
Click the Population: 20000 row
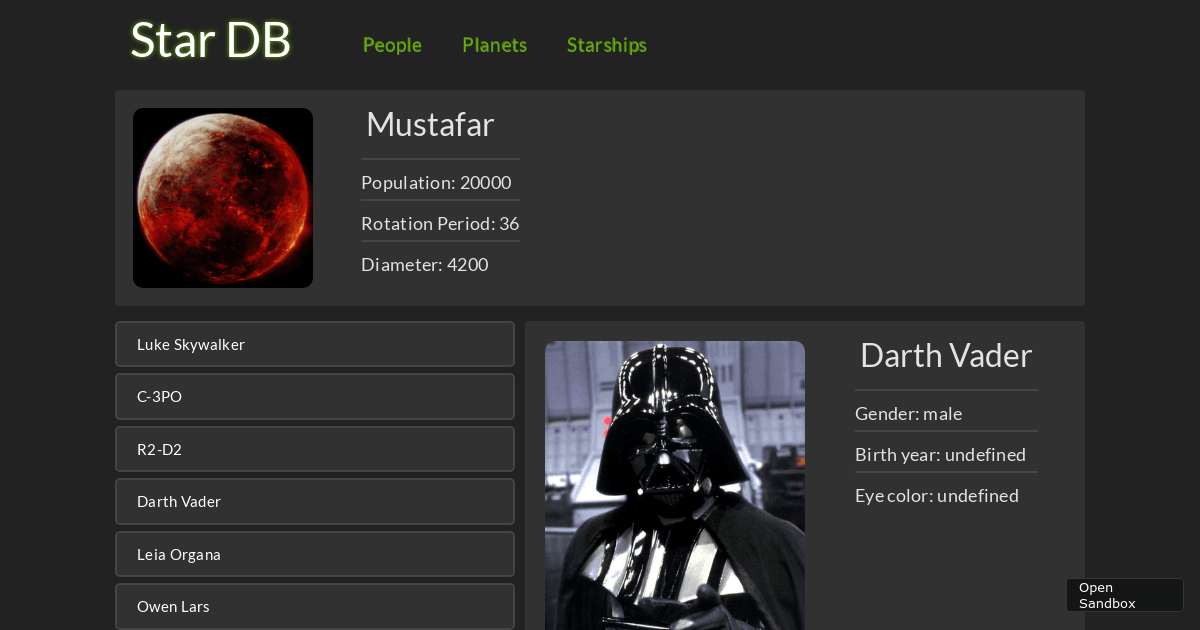[x=436, y=182]
